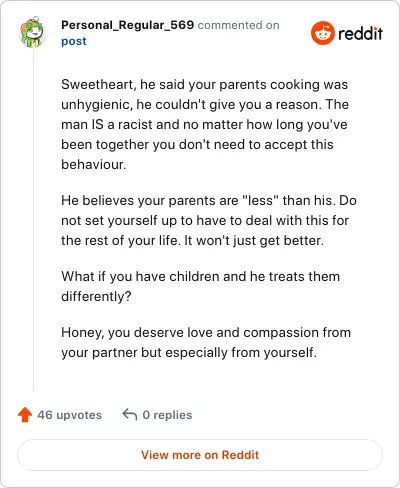Viewport: 400px width, 488px height.
Task: Click the paragraph starting with "Sweetheart"
Action: tap(205, 124)
